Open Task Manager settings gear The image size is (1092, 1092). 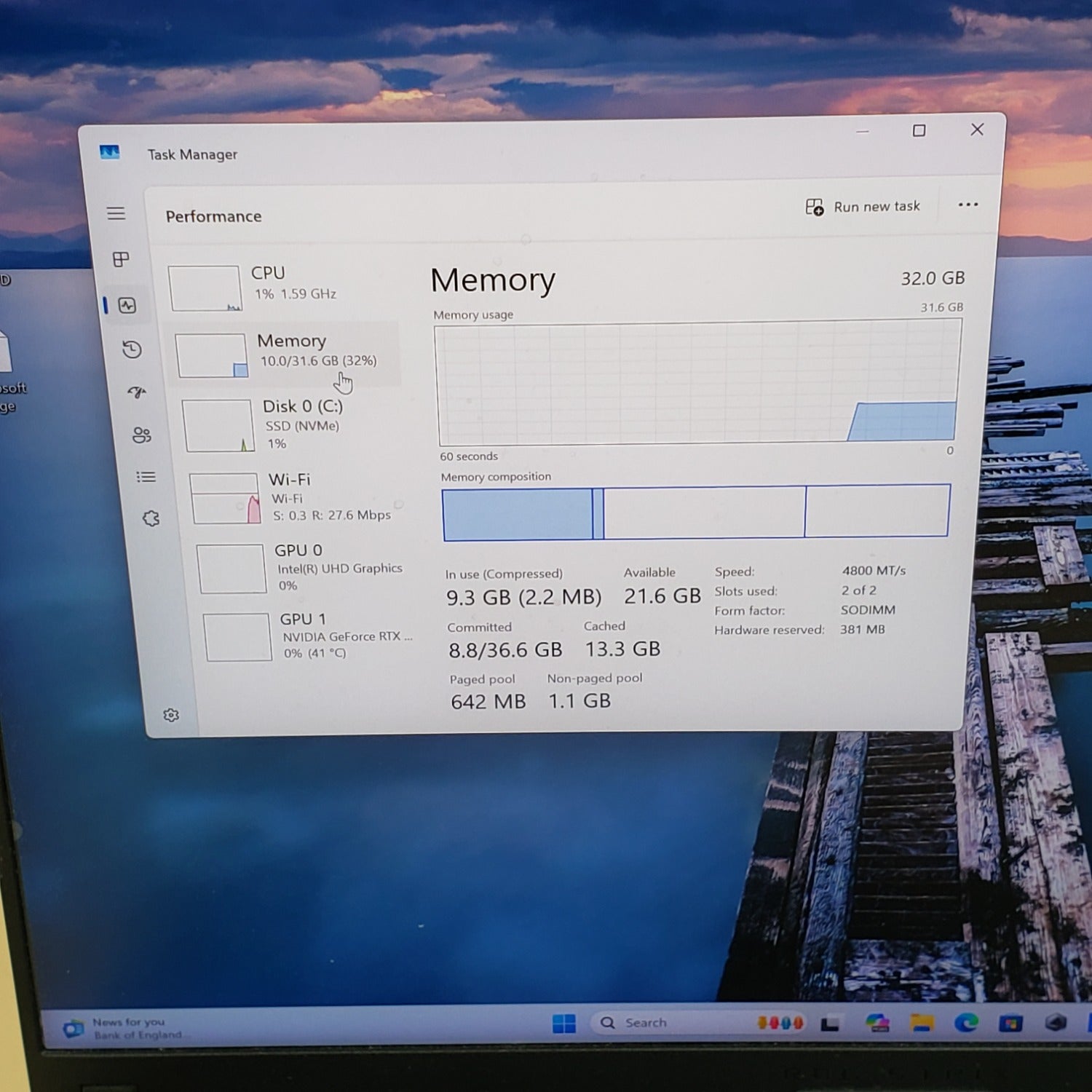click(171, 715)
